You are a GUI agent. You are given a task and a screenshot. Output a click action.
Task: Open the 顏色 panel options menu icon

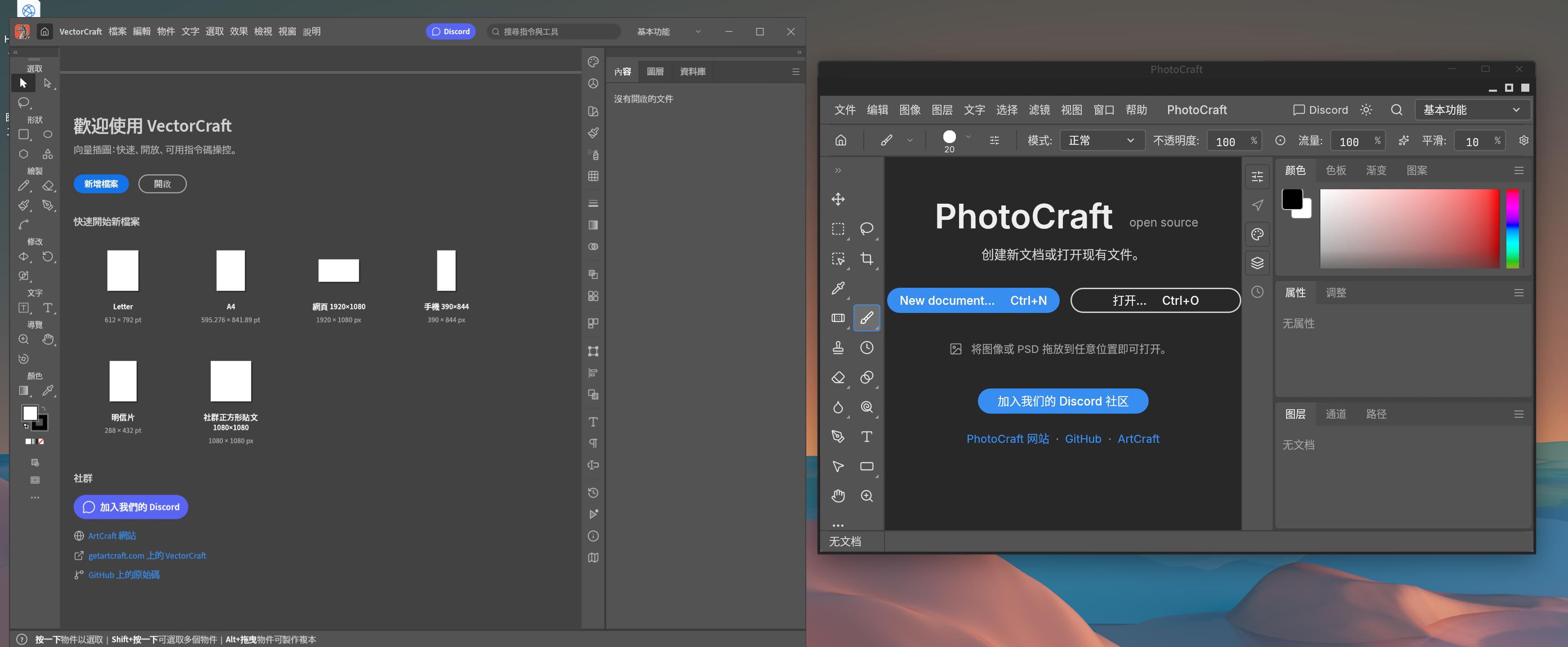(1518, 170)
